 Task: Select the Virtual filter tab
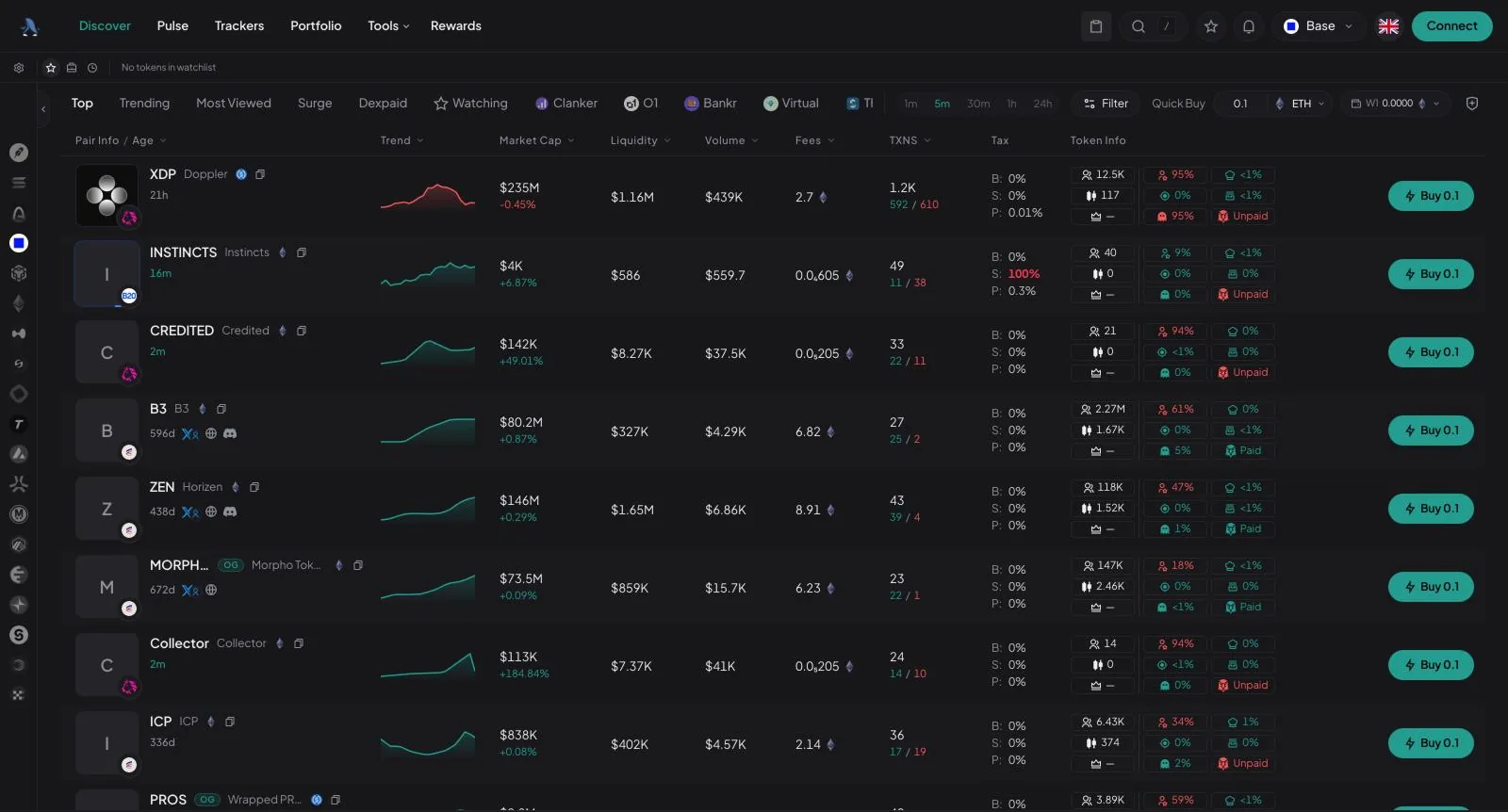[791, 104]
